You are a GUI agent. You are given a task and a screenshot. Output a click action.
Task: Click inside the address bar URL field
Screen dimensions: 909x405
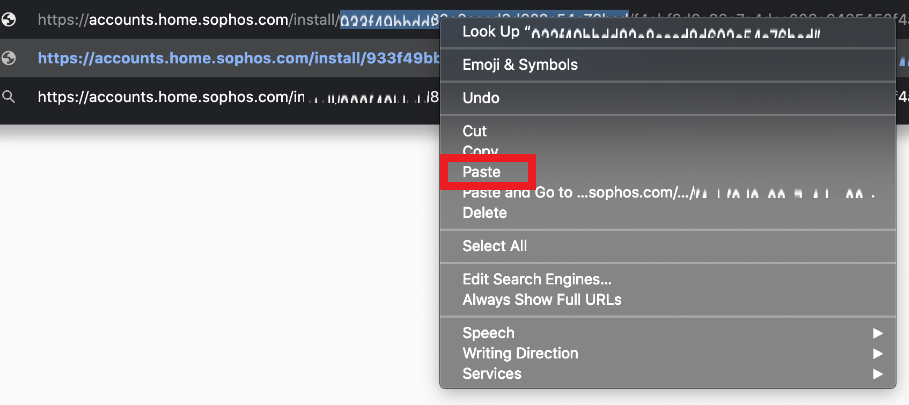point(200,19)
